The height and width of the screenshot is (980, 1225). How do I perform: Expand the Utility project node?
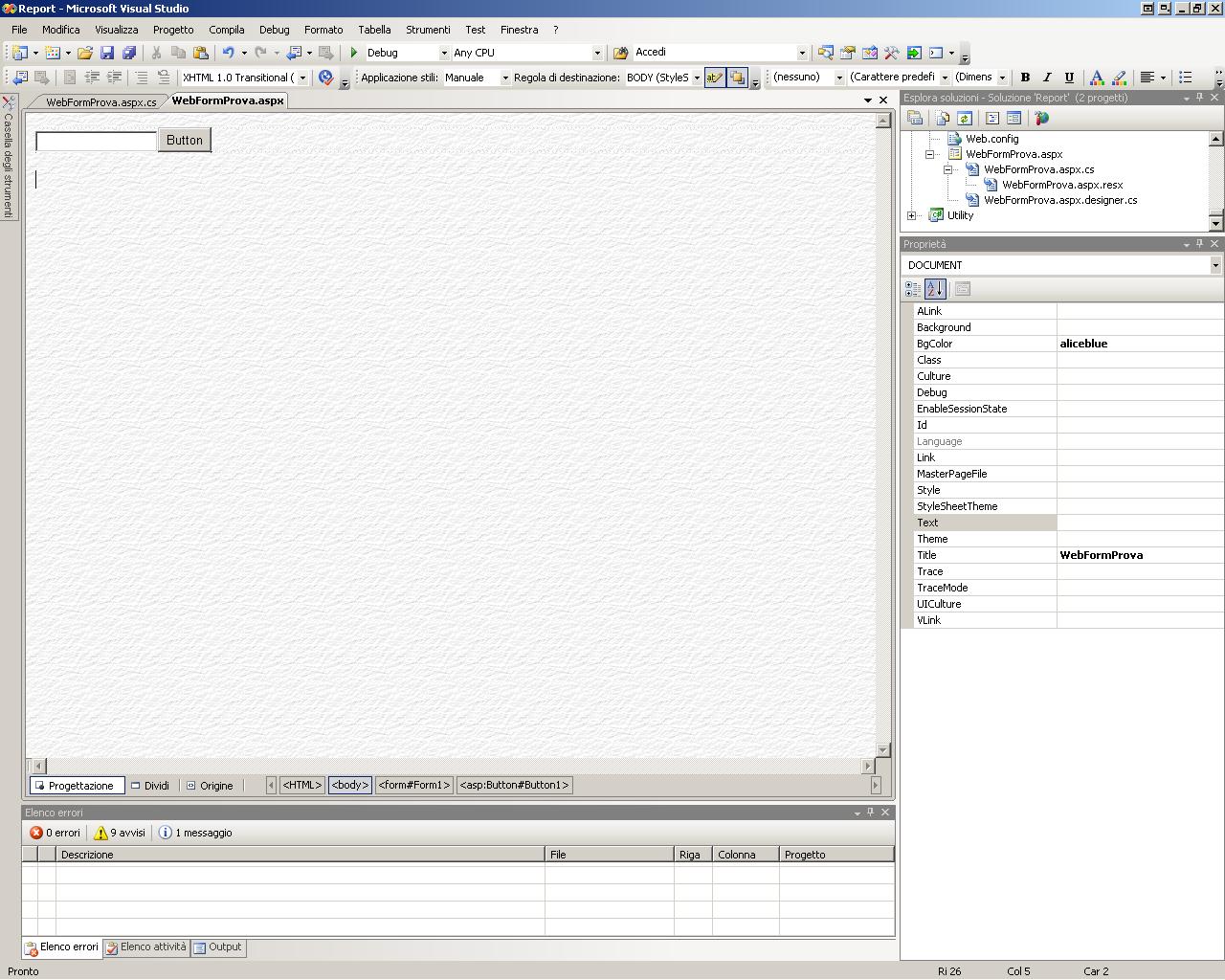(x=912, y=215)
